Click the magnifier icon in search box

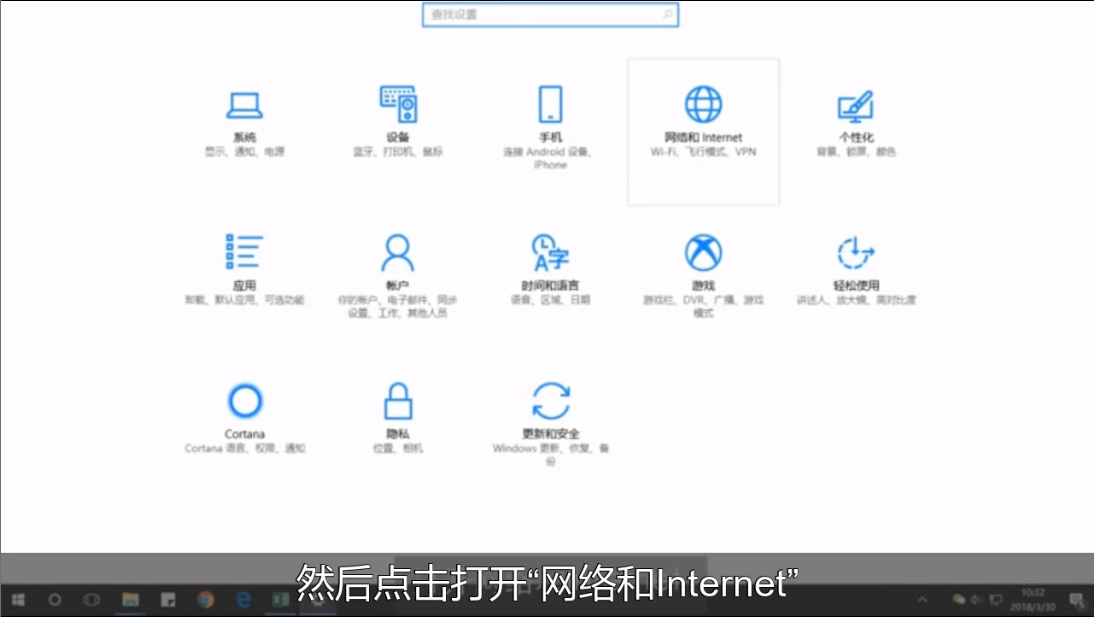[x=668, y=15]
